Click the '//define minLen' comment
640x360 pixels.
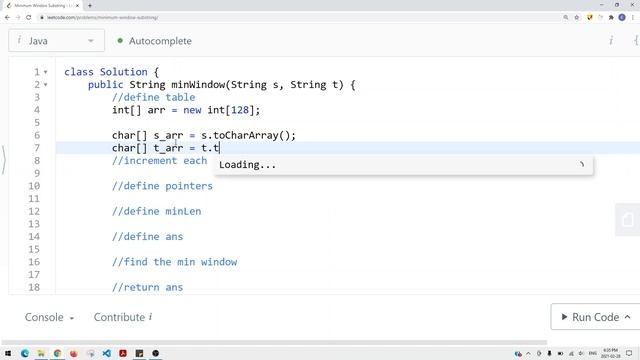click(x=156, y=211)
